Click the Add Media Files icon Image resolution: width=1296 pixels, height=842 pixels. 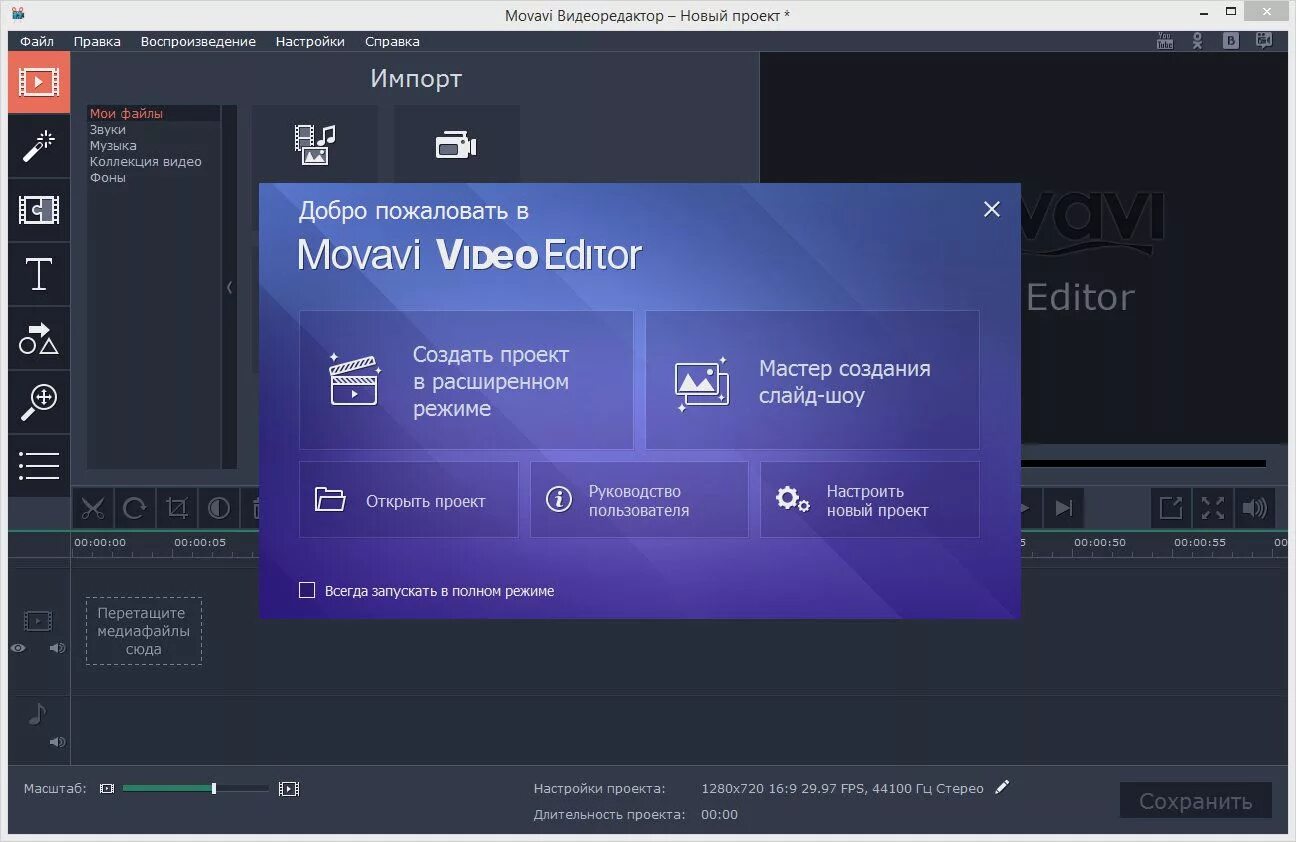314,144
